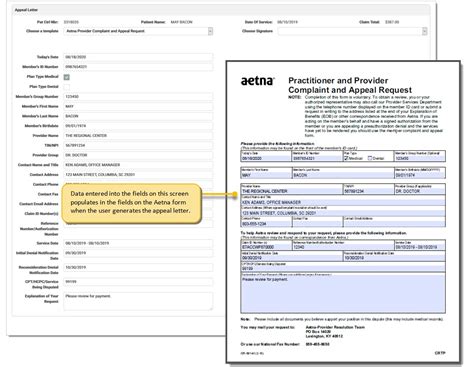Click THE REGIONAL CENTER field on Aetna form
474x367 pixels.
point(292,191)
